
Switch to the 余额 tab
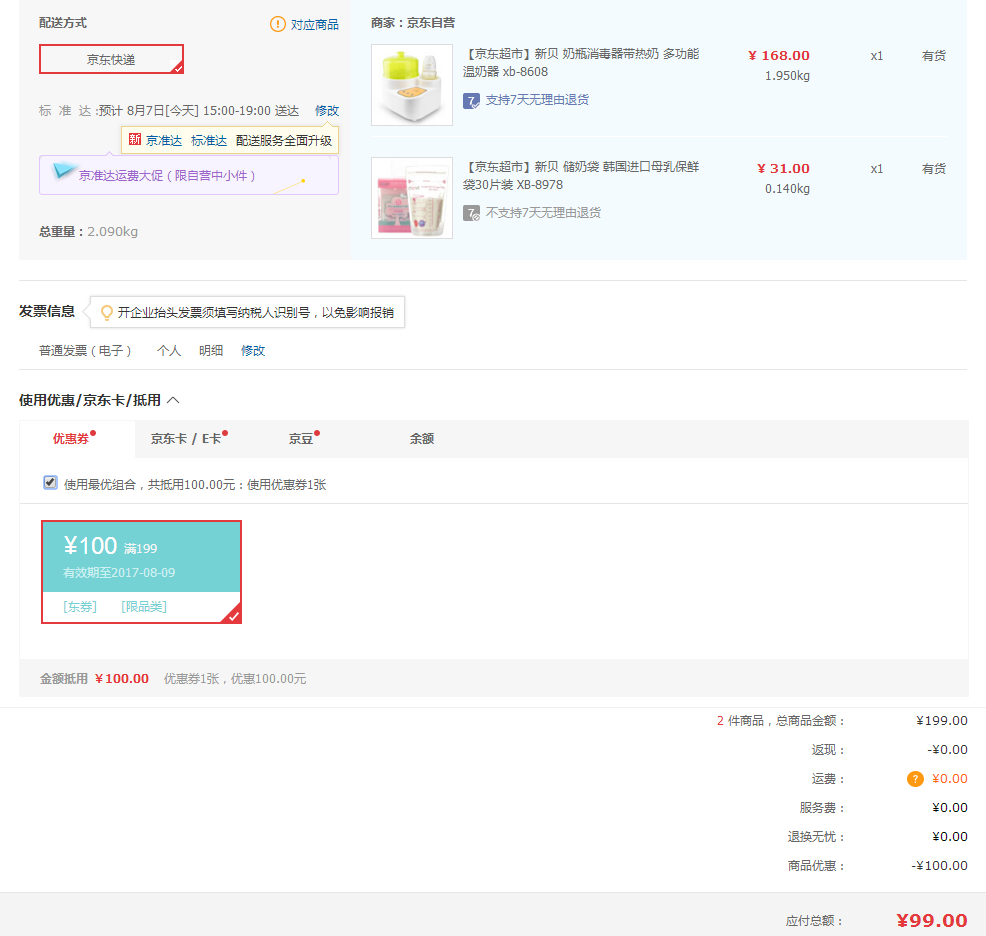(x=422, y=438)
